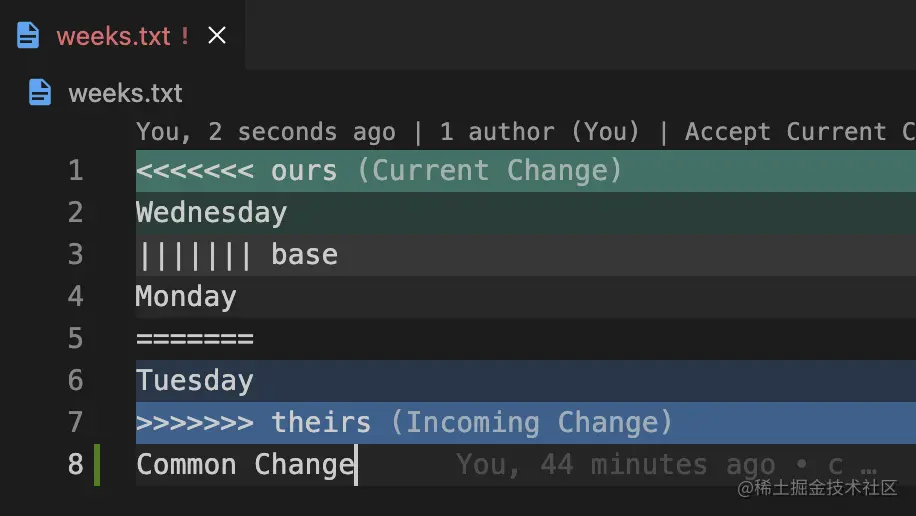The height and width of the screenshot is (516, 916).
Task: Click the breadcrumb file icon beside weeks.txt
Action: click(40, 93)
